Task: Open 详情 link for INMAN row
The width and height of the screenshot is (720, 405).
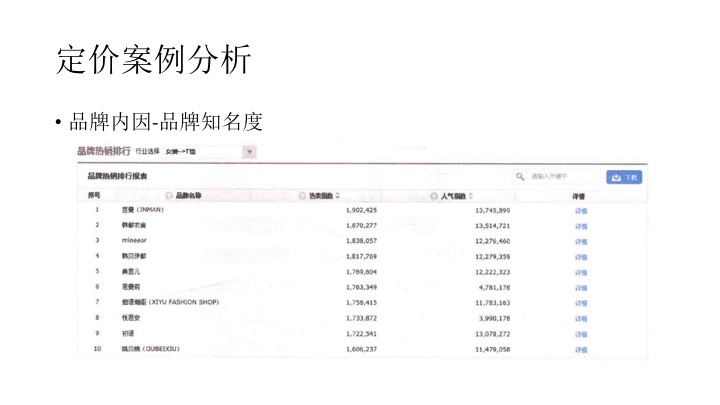Action: (x=581, y=211)
